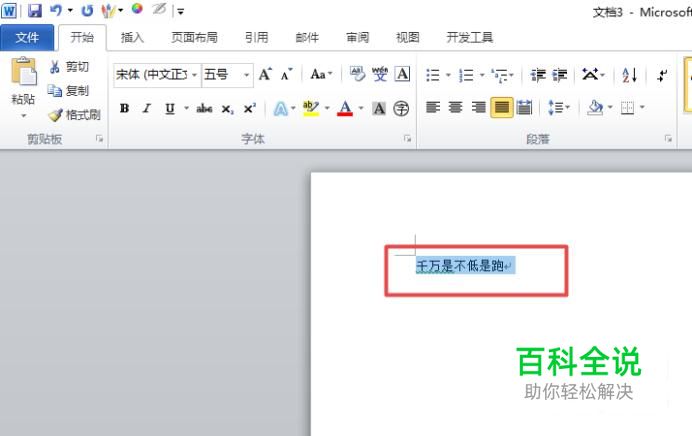Image resolution: width=692 pixels, height=436 pixels.
Task: Switch to the 邮件 Mailings tab
Action: pos(307,38)
